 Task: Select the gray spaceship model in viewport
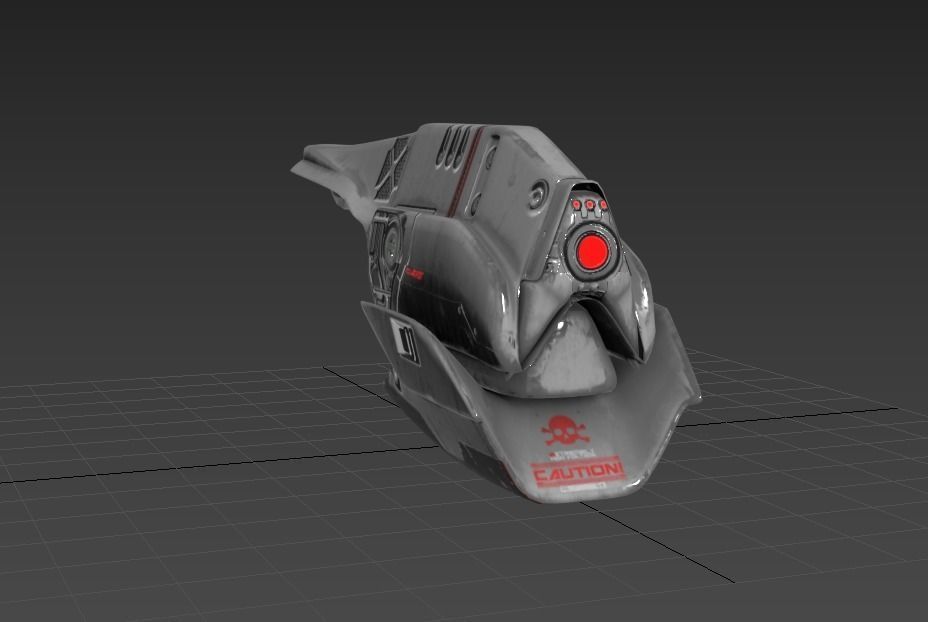[x=497, y=314]
